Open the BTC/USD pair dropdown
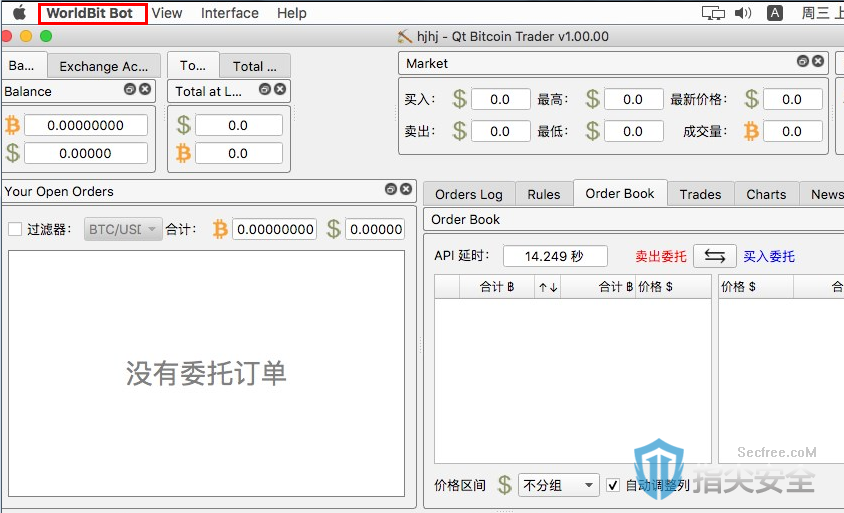844x513 pixels. click(123, 229)
